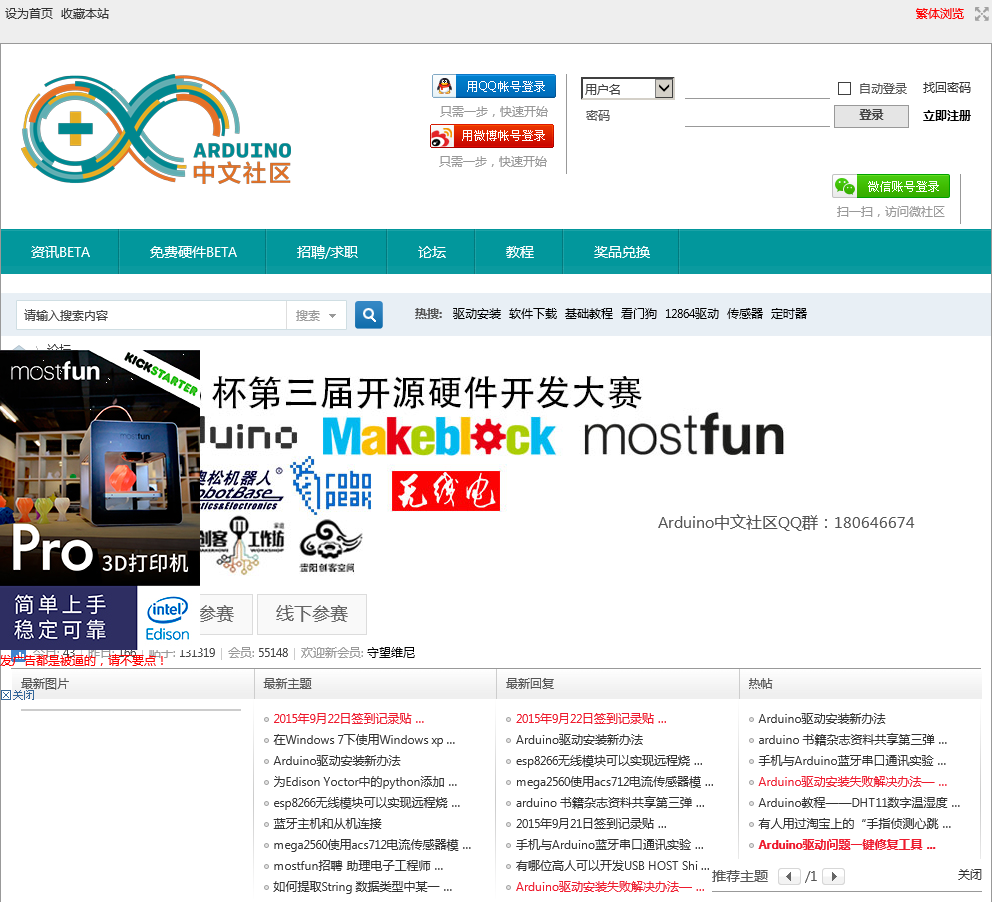This screenshot has height=902, width=992.
Task: Click the 贵阳创客空间 dragon logo
Action: 330,547
